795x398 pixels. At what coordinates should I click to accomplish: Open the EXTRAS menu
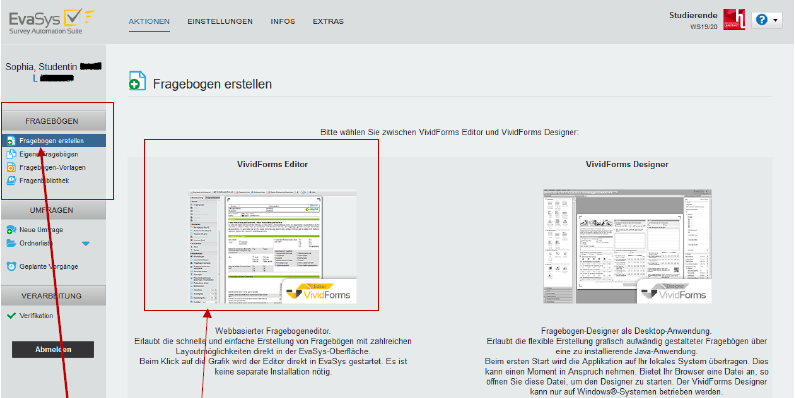coord(328,21)
